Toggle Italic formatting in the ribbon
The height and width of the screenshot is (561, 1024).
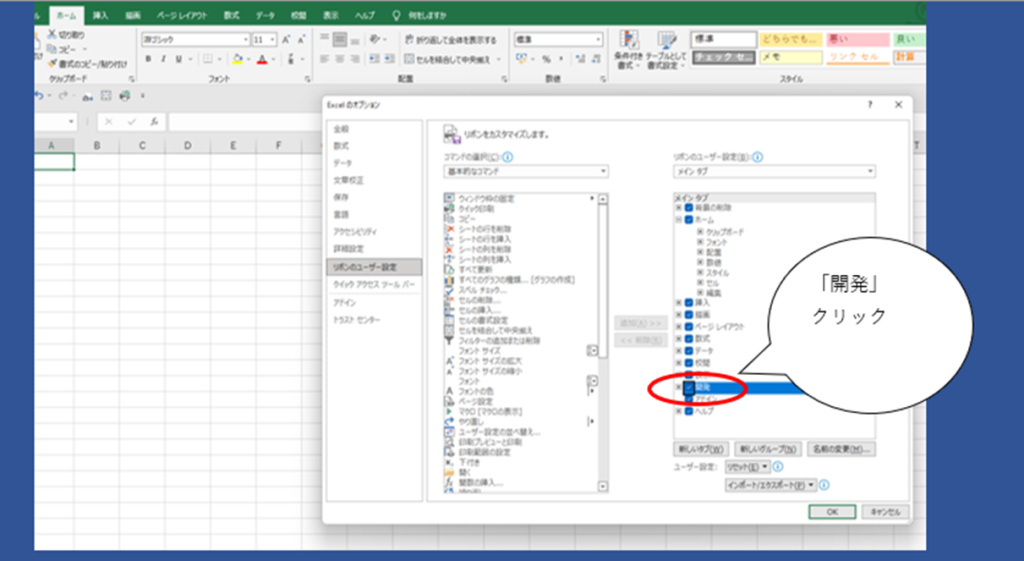pyautogui.click(x=163, y=59)
